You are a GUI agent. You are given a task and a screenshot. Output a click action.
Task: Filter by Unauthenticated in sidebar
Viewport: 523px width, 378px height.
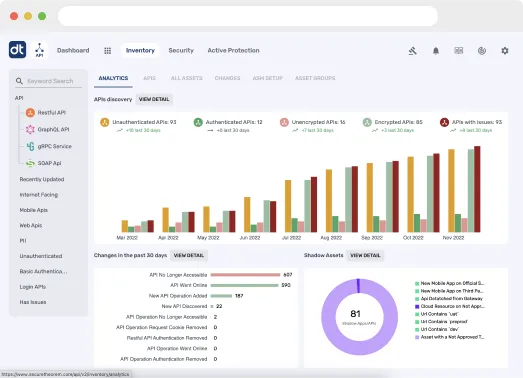point(41,256)
